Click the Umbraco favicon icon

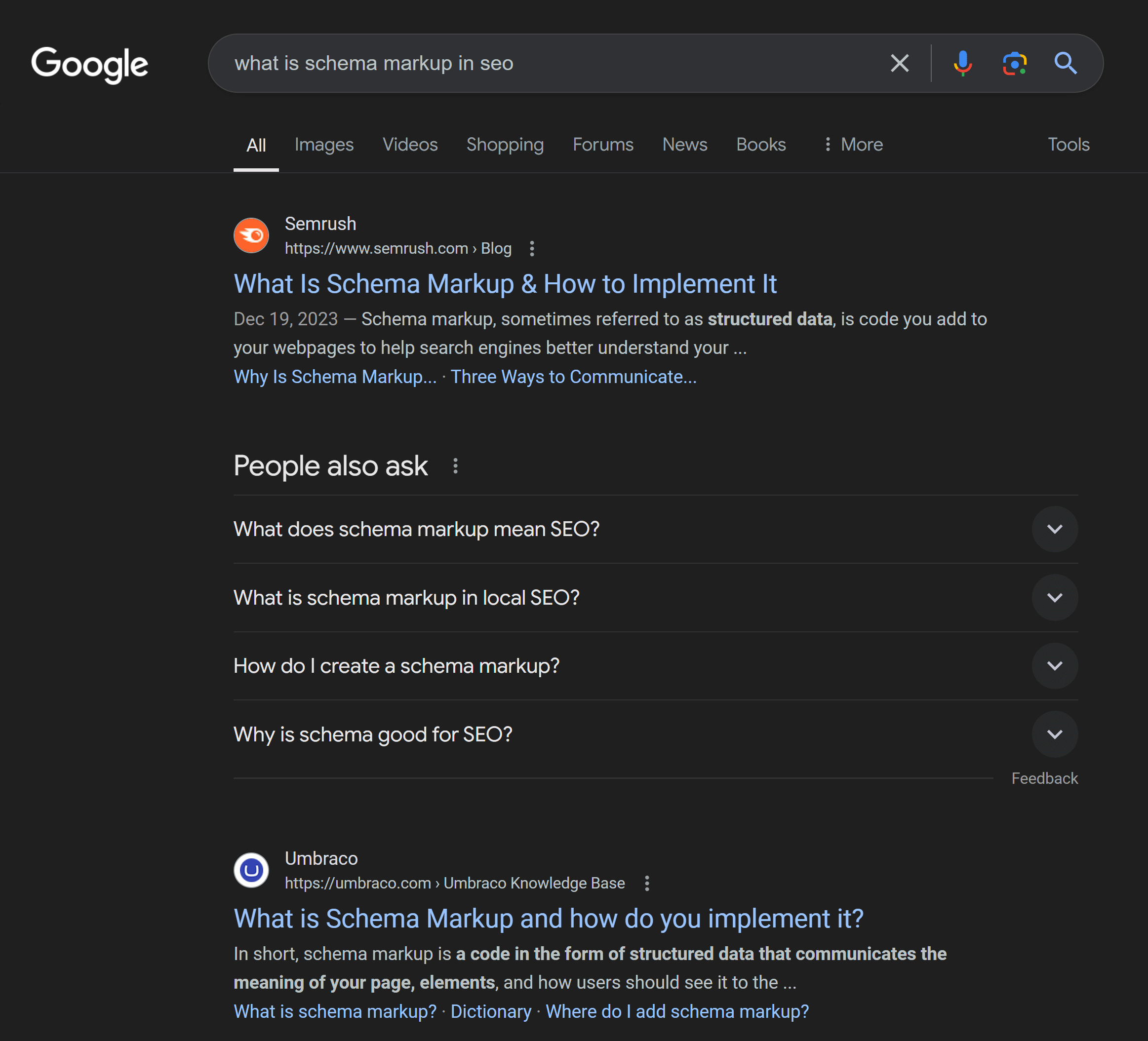252,868
